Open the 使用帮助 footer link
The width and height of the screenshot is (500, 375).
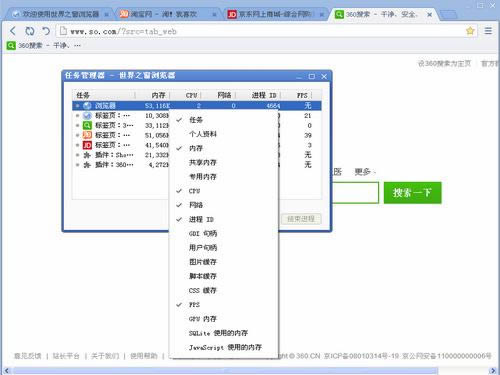[x=144, y=356]
